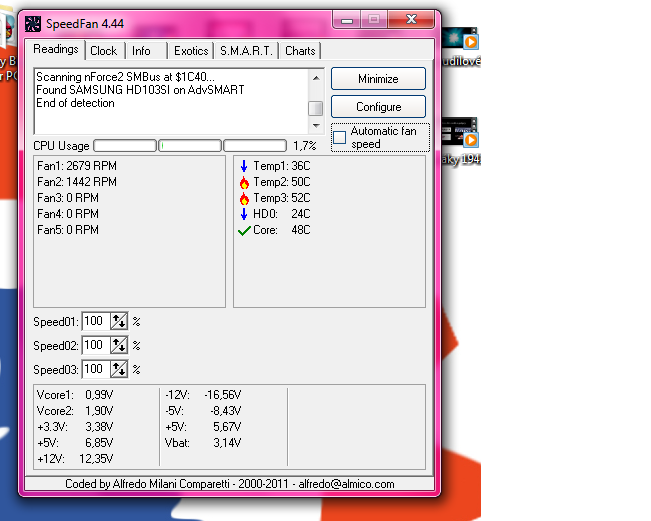The image size is (651, 521).
Task: Click the '+5V: 6,85V' voltage
Action: pos(75,443)
